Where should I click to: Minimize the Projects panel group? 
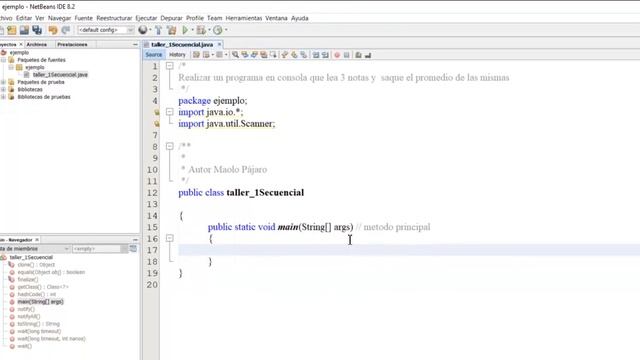(136, 44)
